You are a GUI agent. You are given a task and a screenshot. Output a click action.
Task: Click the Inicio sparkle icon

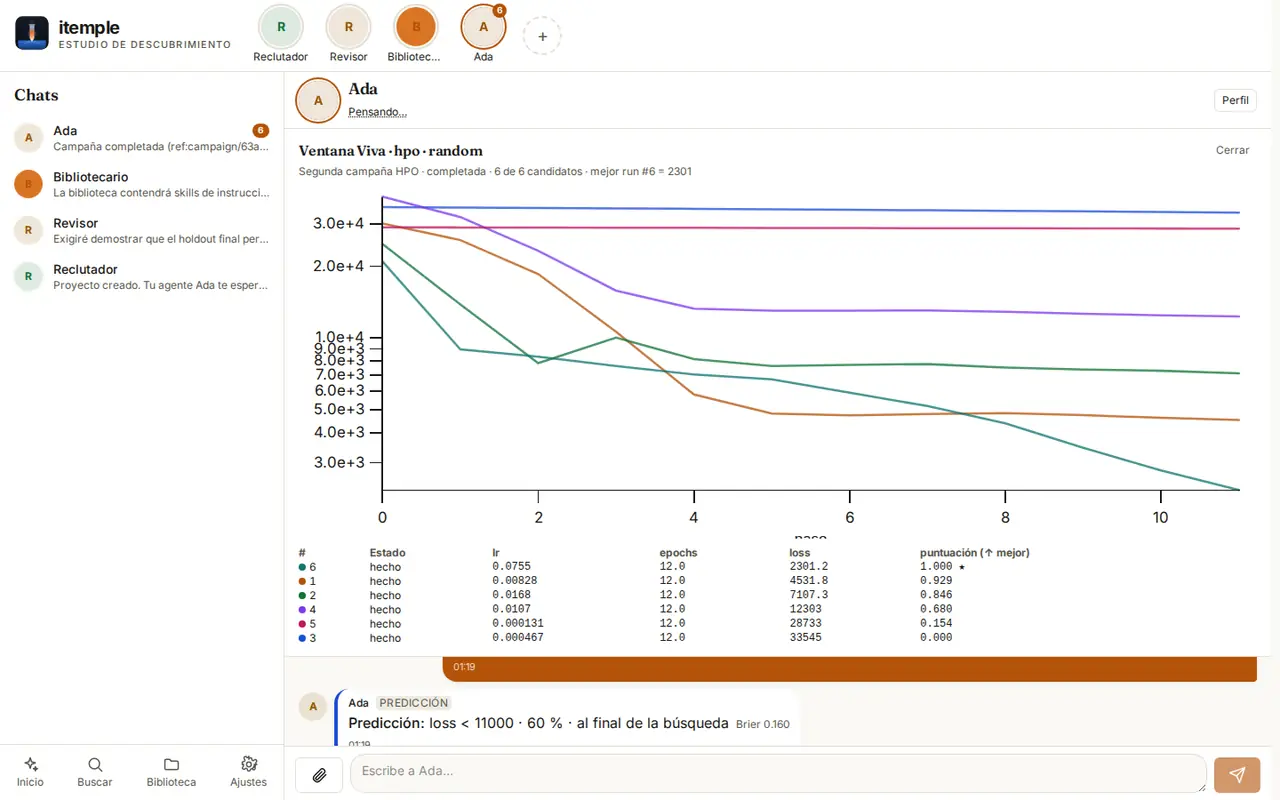pyautogui.click(x=30, y=764)
